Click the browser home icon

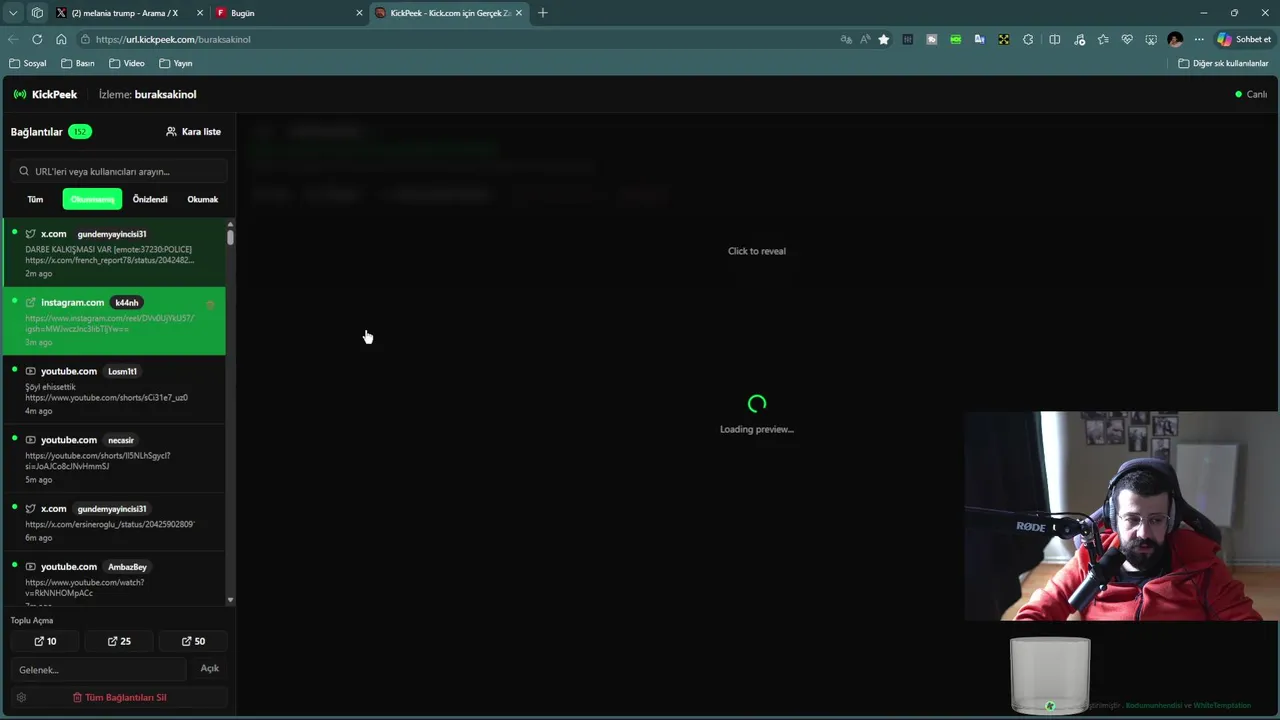[61, 39]
